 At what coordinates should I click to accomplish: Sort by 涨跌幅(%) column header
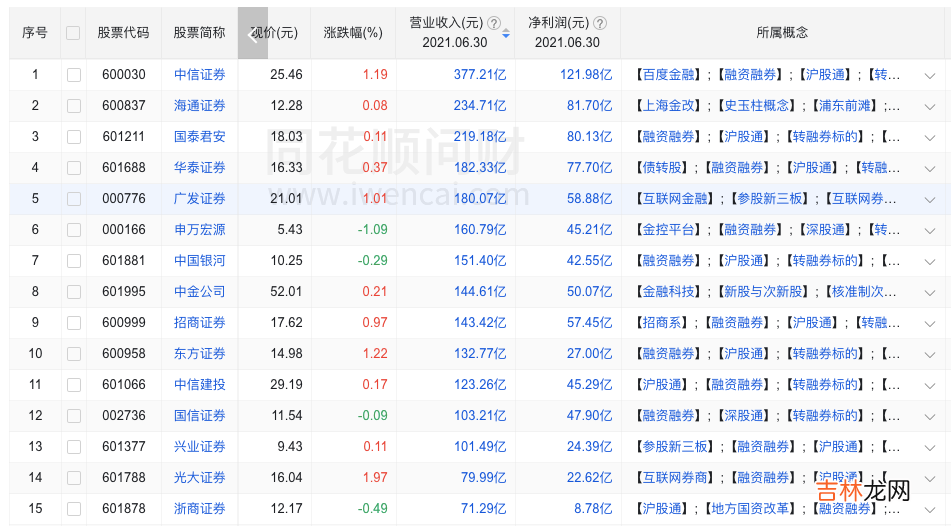[353, 33]
